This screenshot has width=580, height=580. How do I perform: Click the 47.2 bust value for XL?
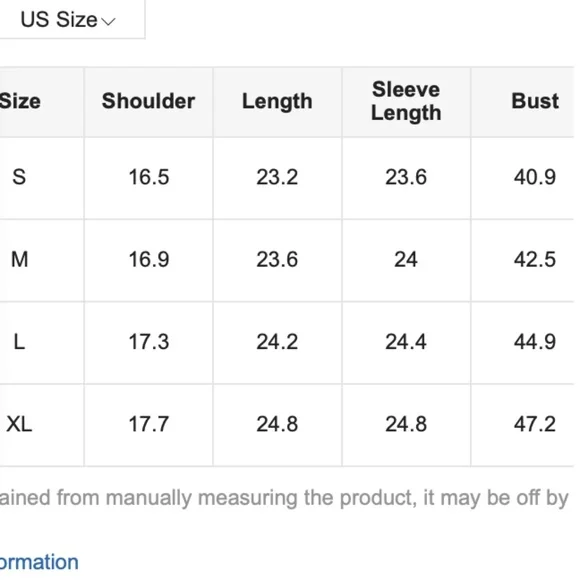(535, 424)
